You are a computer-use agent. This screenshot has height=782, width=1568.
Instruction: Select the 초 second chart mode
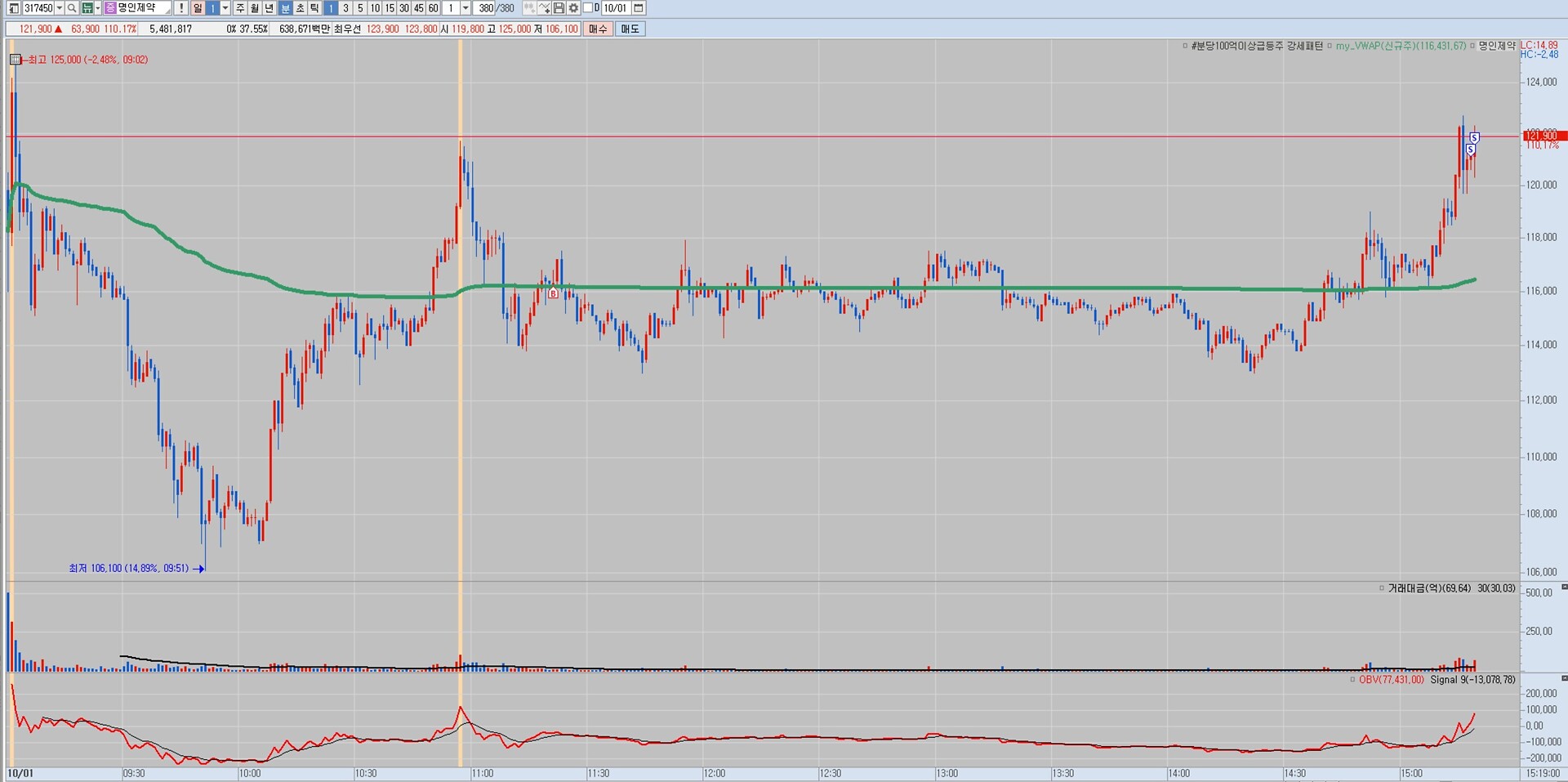[x=300, y=8]
